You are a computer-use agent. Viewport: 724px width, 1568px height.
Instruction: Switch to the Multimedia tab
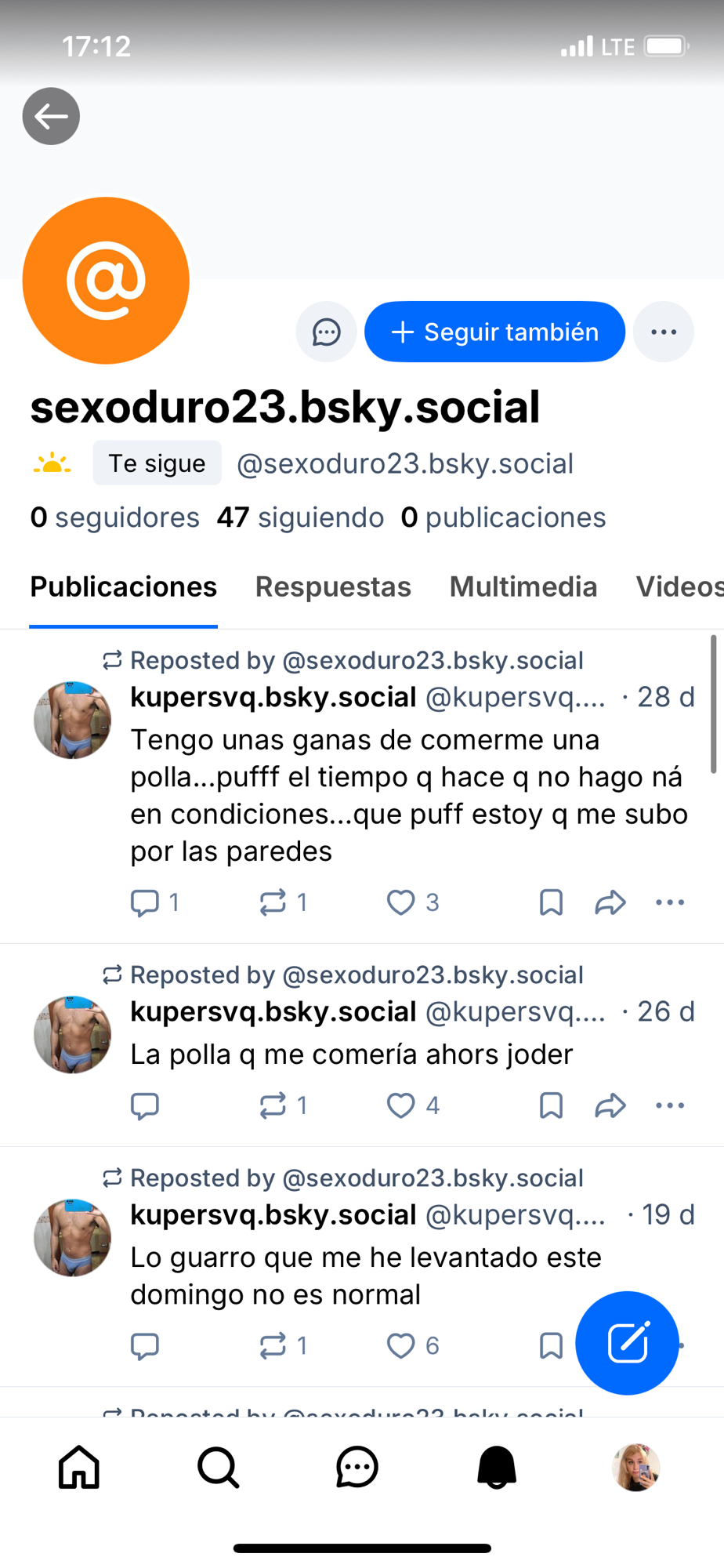point(523,586)
